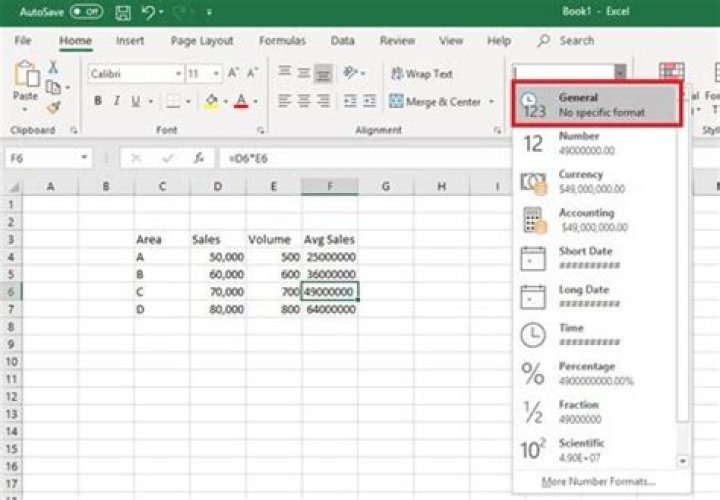
Task: Toggle Bold formatting
Action: pos(98,101)
